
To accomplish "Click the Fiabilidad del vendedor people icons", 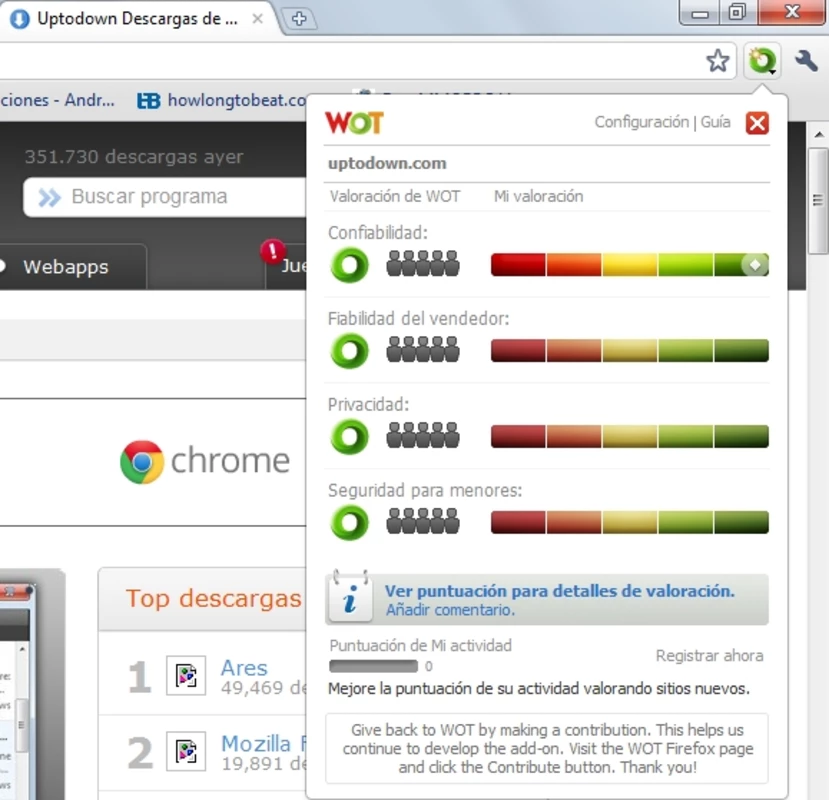I will [422, 350].
